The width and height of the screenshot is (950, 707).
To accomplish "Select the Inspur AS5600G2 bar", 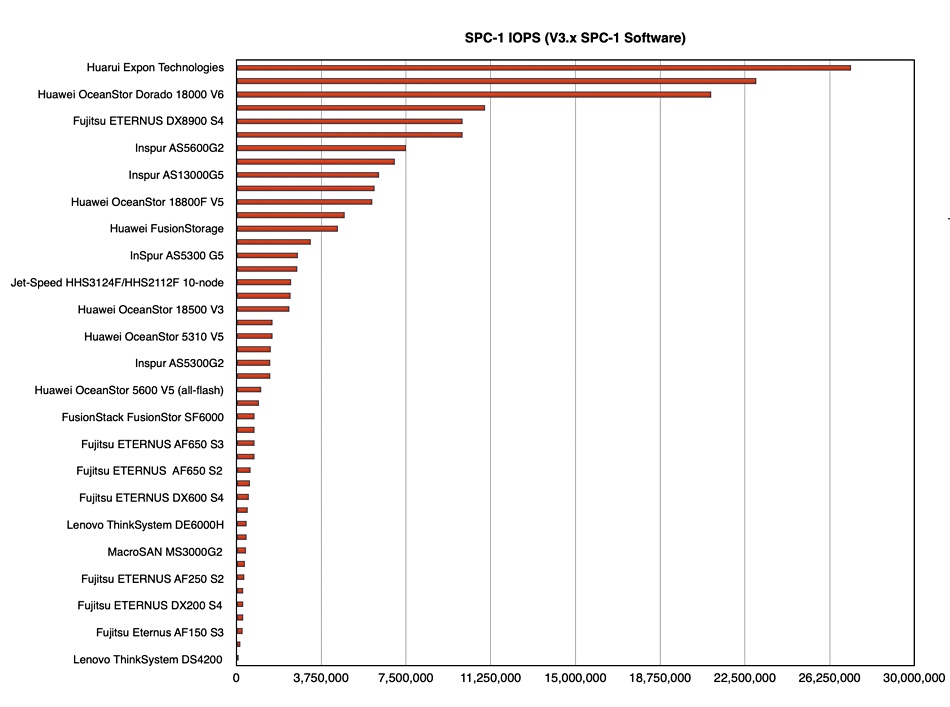I will click(321, 148).
